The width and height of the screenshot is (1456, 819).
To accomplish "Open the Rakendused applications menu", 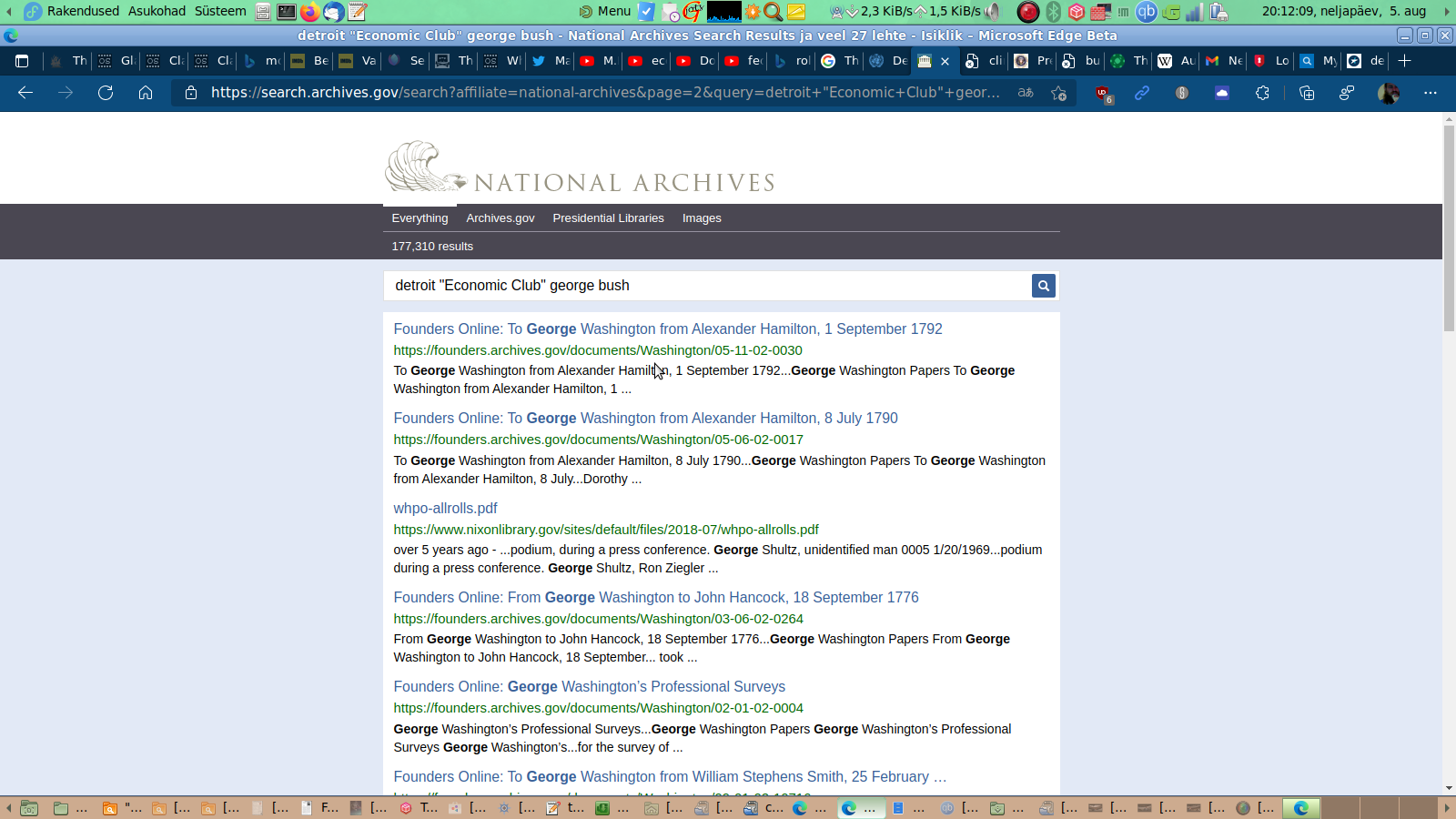I will pyautogui.click(x=73, y=11).
